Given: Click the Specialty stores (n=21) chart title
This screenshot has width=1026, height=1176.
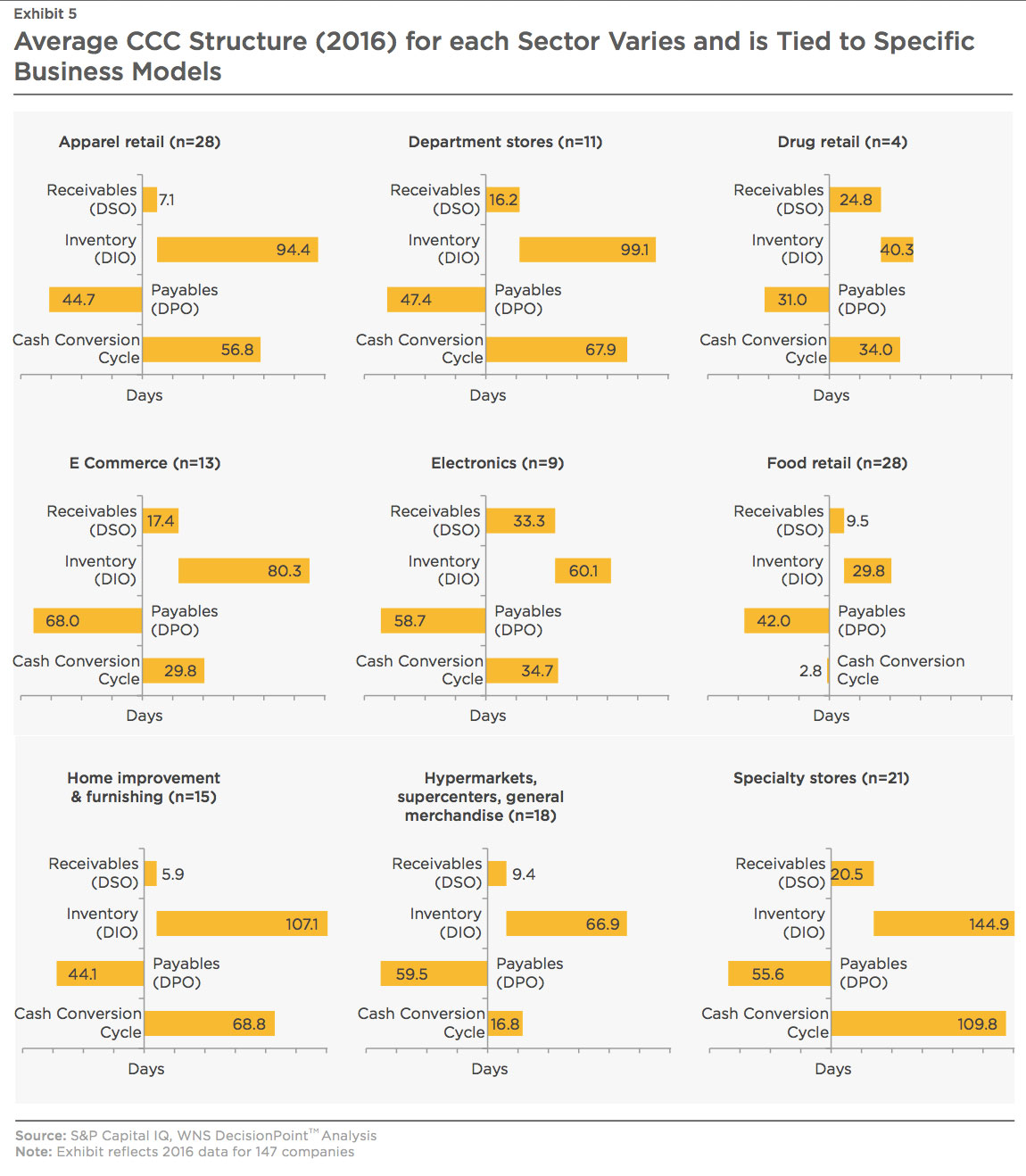Looking at the screenshot, I should (822, 778).
